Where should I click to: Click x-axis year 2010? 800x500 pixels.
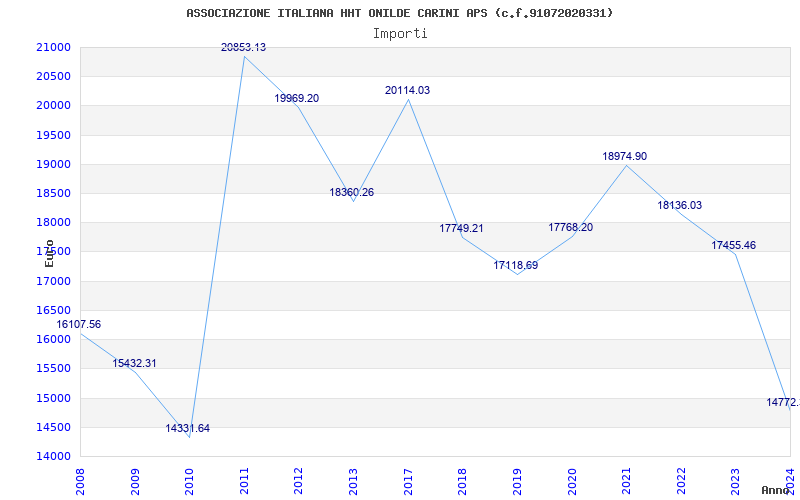pos(189,481)
